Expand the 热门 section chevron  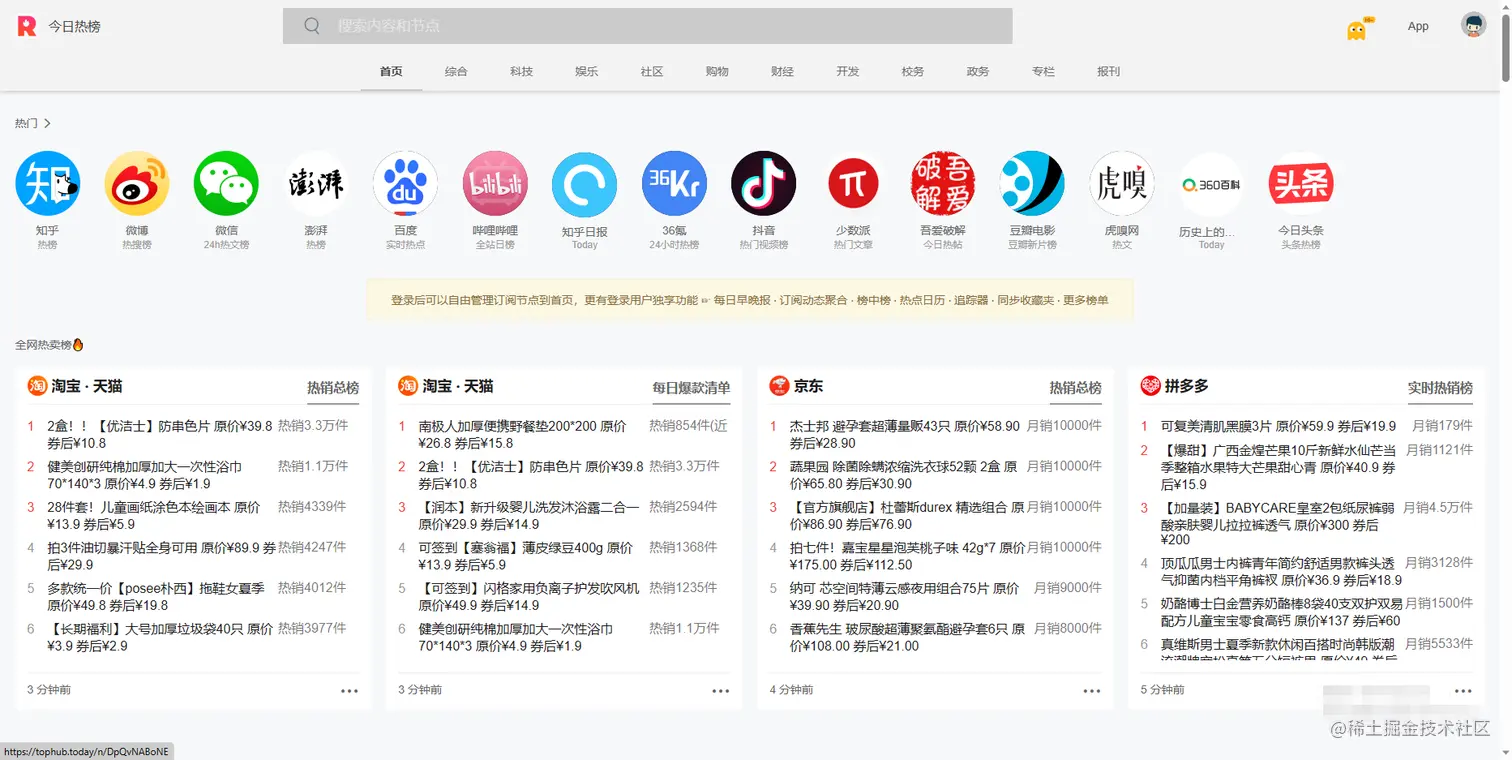(x=47, y=123)
